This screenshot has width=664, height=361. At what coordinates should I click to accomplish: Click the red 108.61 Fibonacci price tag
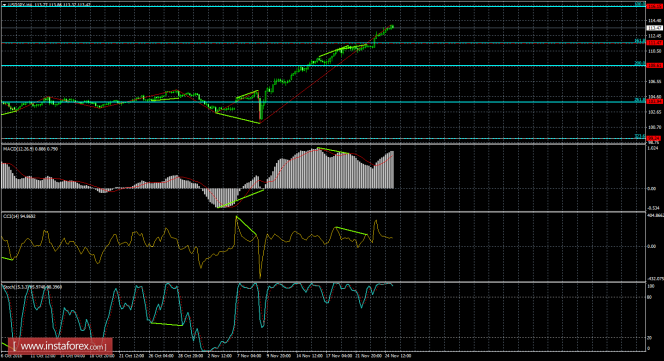coord(654,65)
